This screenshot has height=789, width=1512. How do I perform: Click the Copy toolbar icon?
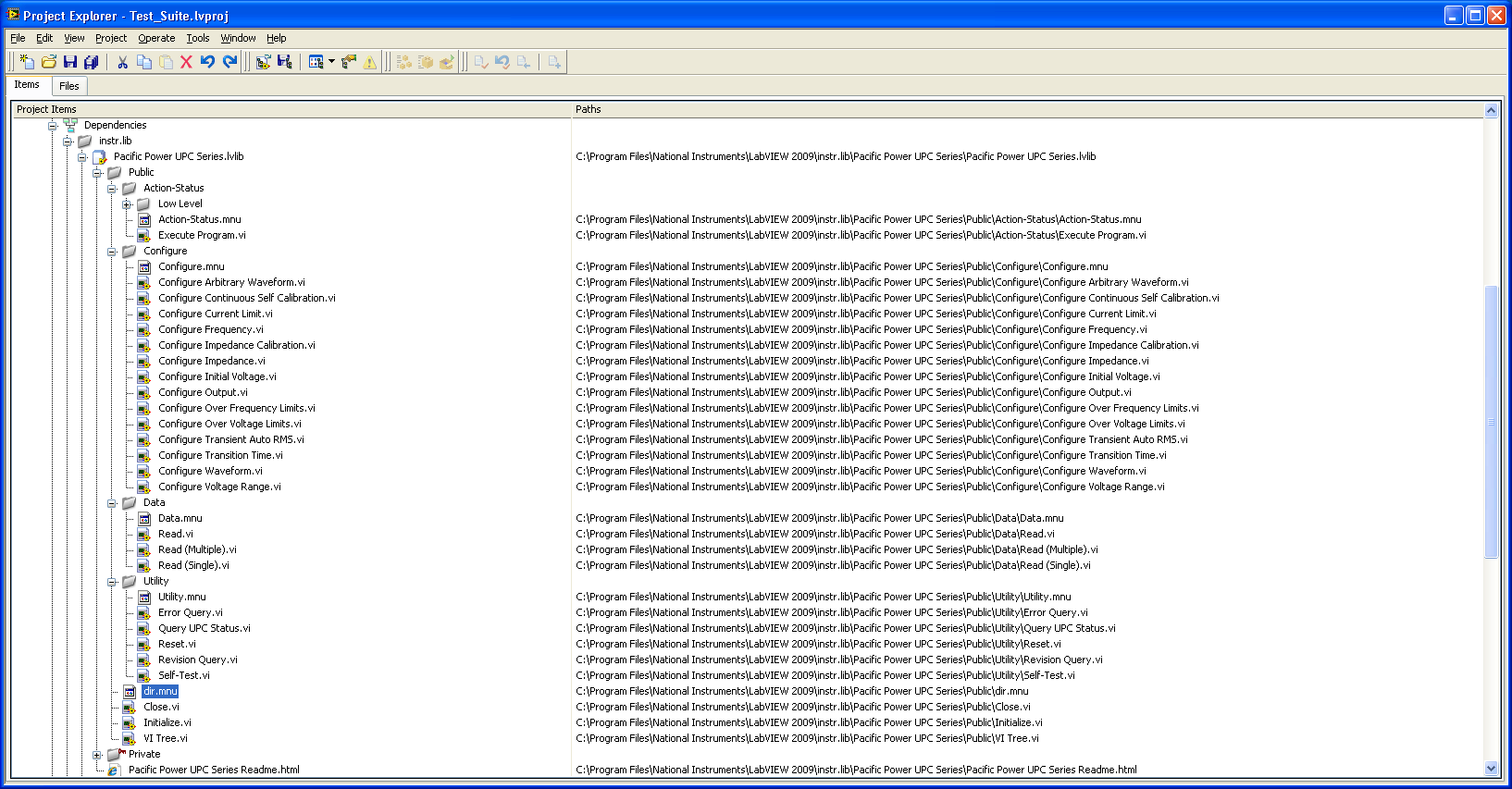[144, 62]
